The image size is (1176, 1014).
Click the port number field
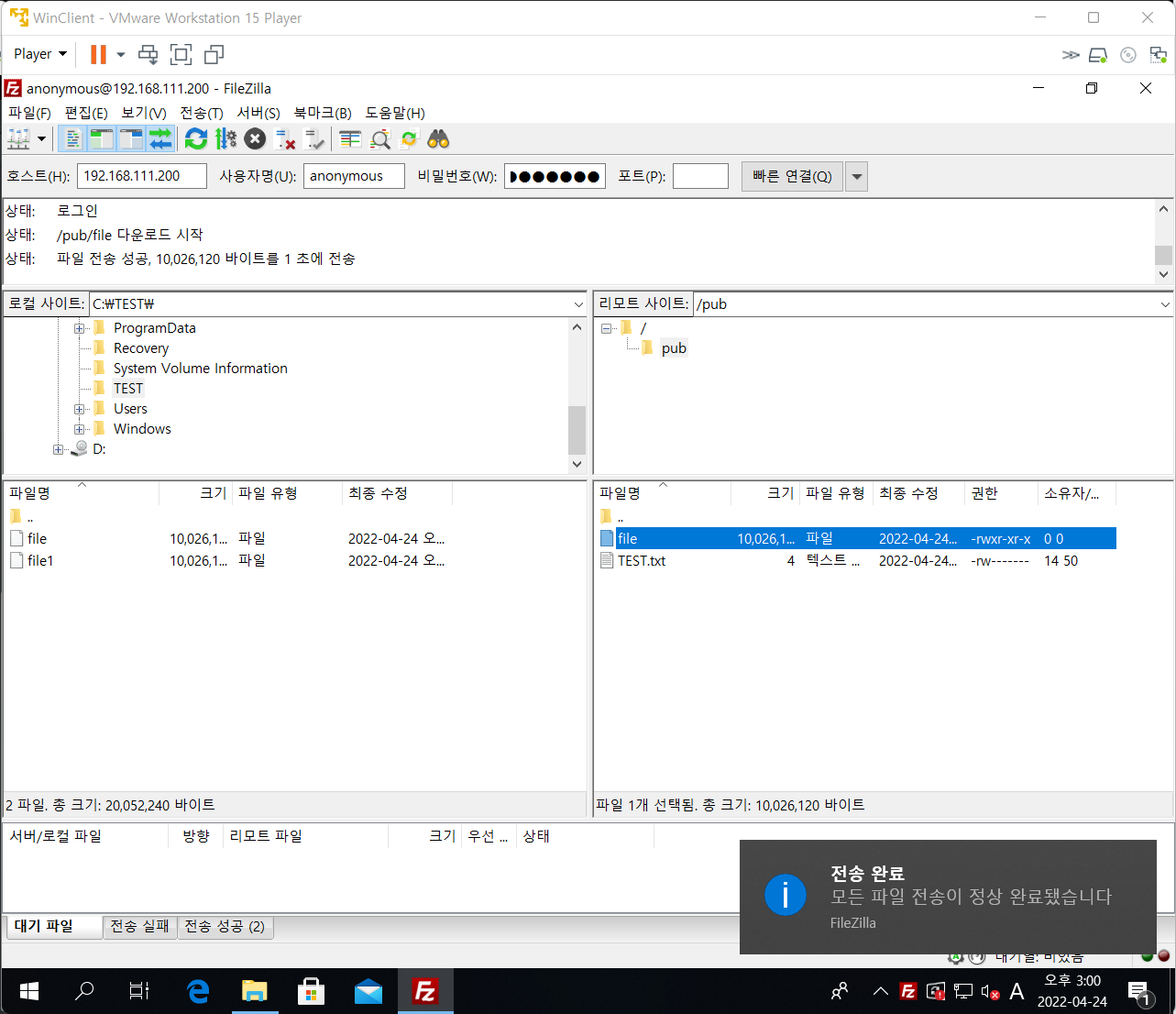[x=700, y=176]
